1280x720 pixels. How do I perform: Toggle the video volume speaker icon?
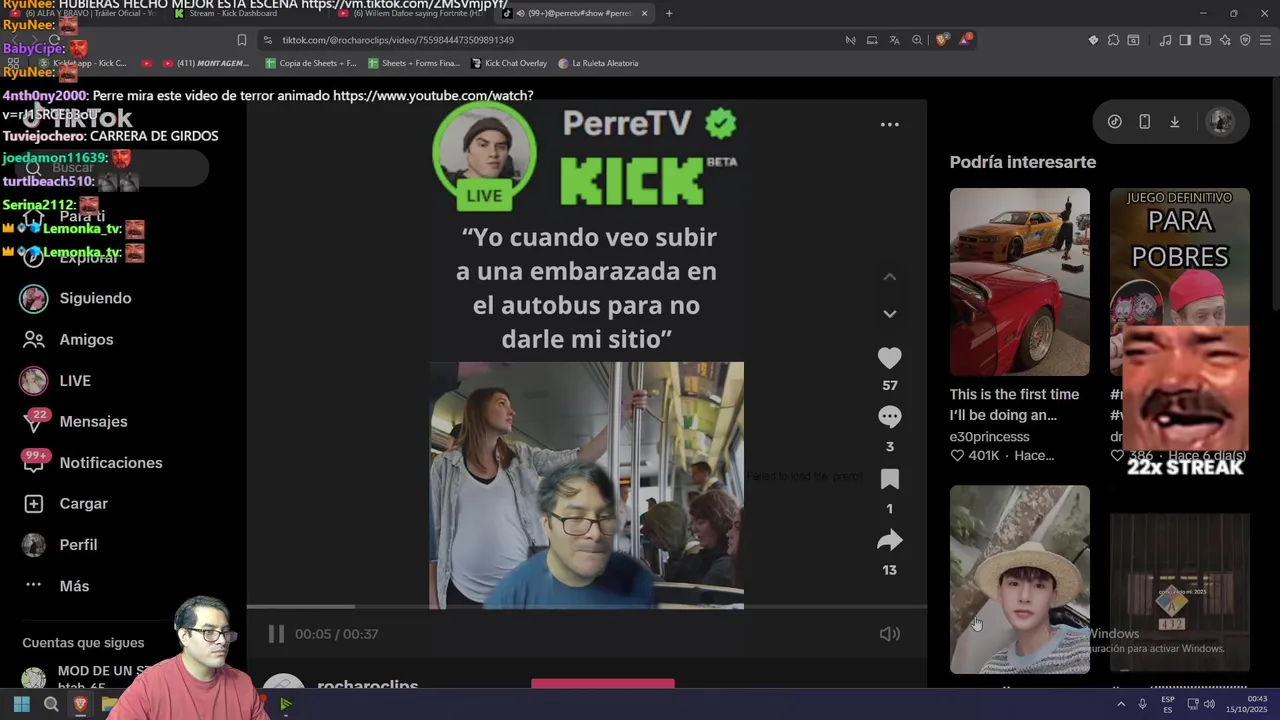point(889,634)
